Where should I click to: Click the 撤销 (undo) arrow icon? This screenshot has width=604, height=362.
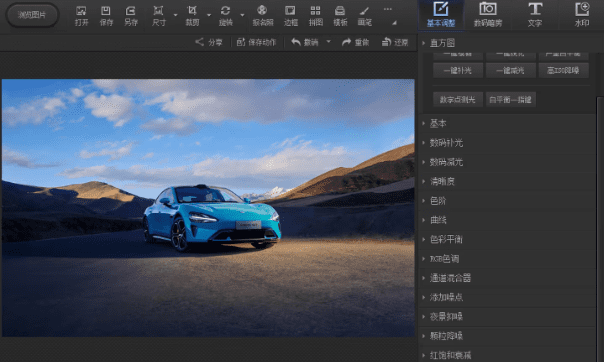[x=296, y=42]
